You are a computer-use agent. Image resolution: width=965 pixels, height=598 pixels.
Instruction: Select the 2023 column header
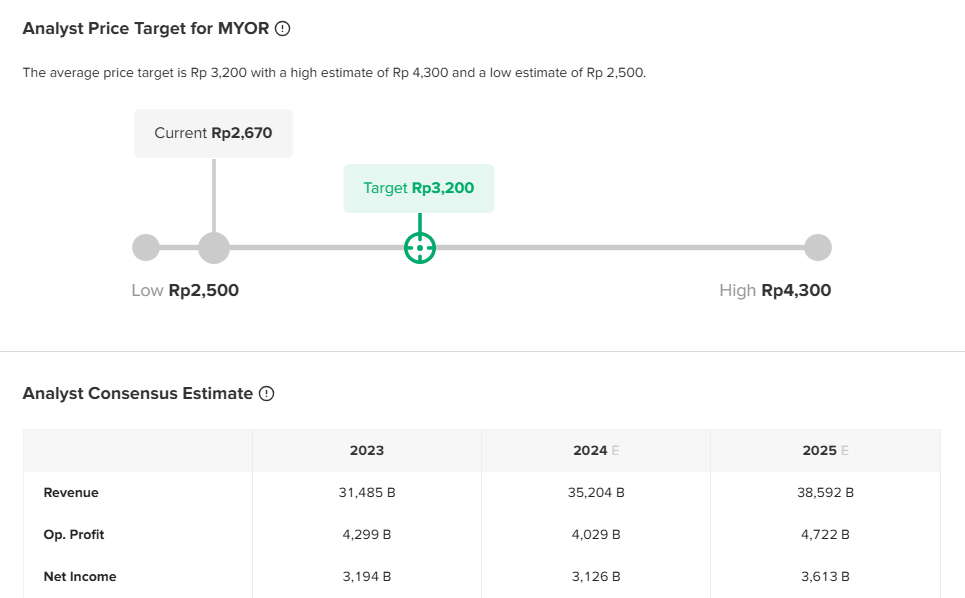click(367, 451)
